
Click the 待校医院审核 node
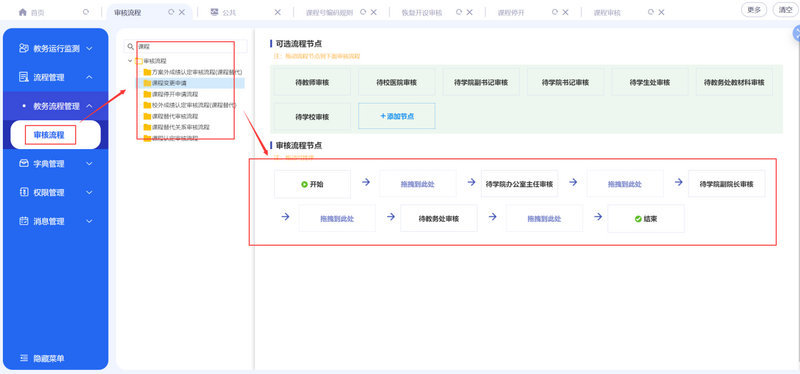(396, 82)
